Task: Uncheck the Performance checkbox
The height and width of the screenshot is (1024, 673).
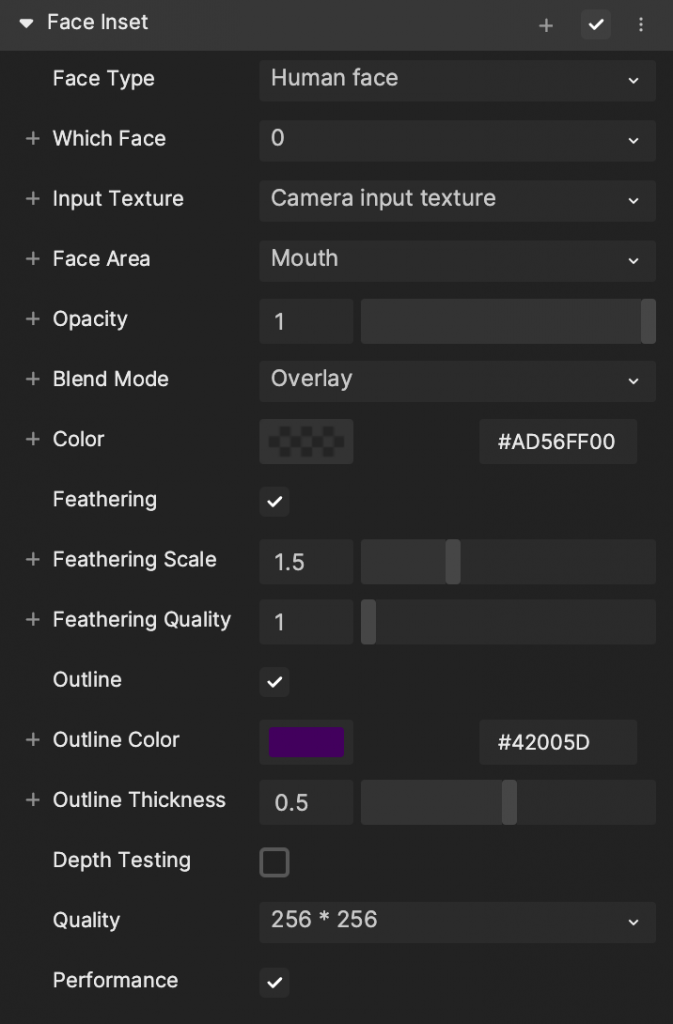Action: coord(274,982)
